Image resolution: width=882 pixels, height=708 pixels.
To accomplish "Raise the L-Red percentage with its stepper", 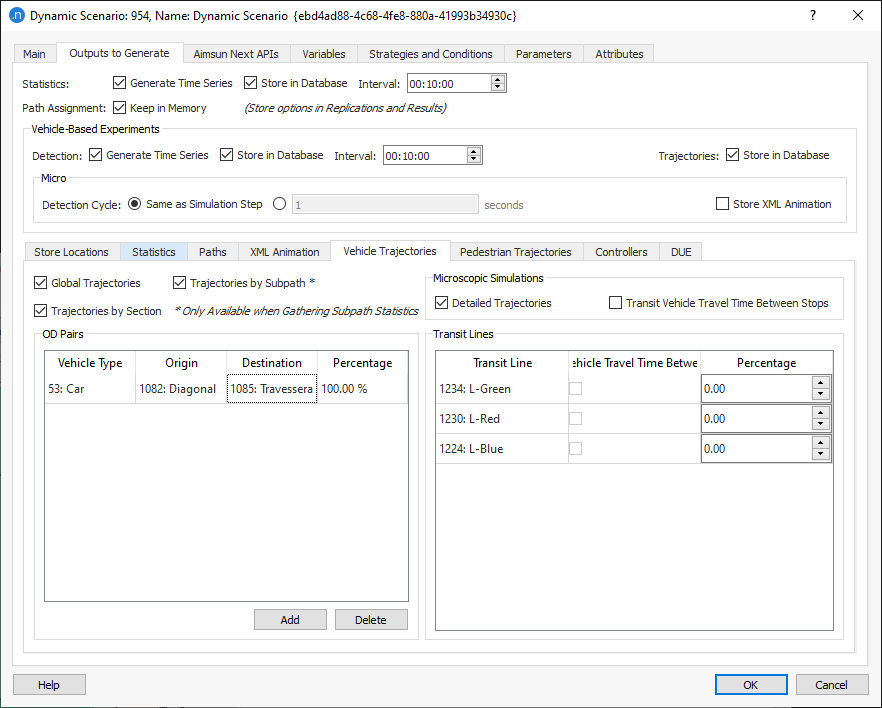I will 821,413.
